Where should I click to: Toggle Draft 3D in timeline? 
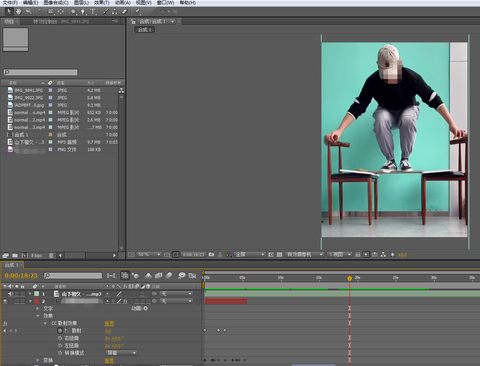[135, 276]
